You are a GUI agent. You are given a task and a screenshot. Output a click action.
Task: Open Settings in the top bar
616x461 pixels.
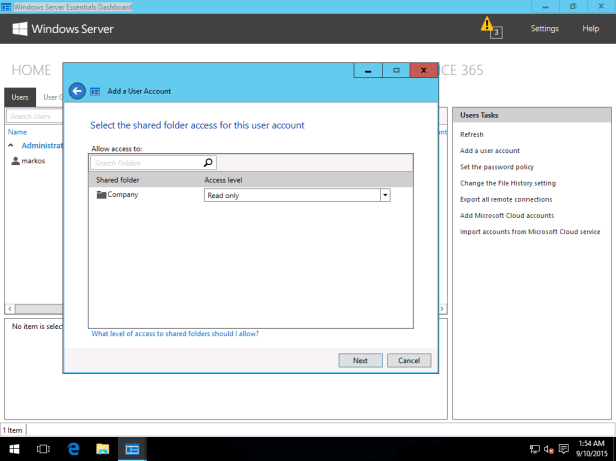[544, 29]
